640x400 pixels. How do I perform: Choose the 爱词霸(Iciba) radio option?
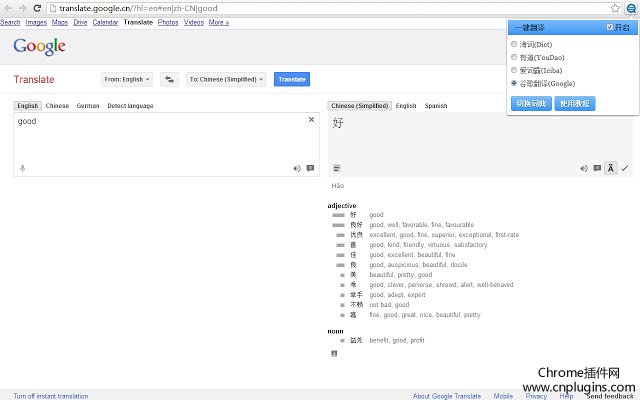pos(514,70)
